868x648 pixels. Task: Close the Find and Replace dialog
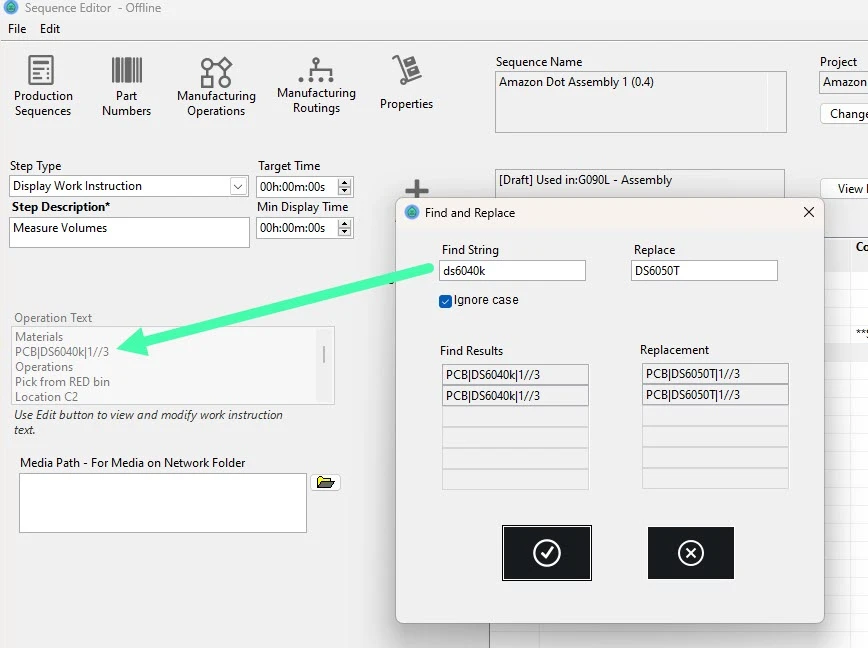point(808,212)
